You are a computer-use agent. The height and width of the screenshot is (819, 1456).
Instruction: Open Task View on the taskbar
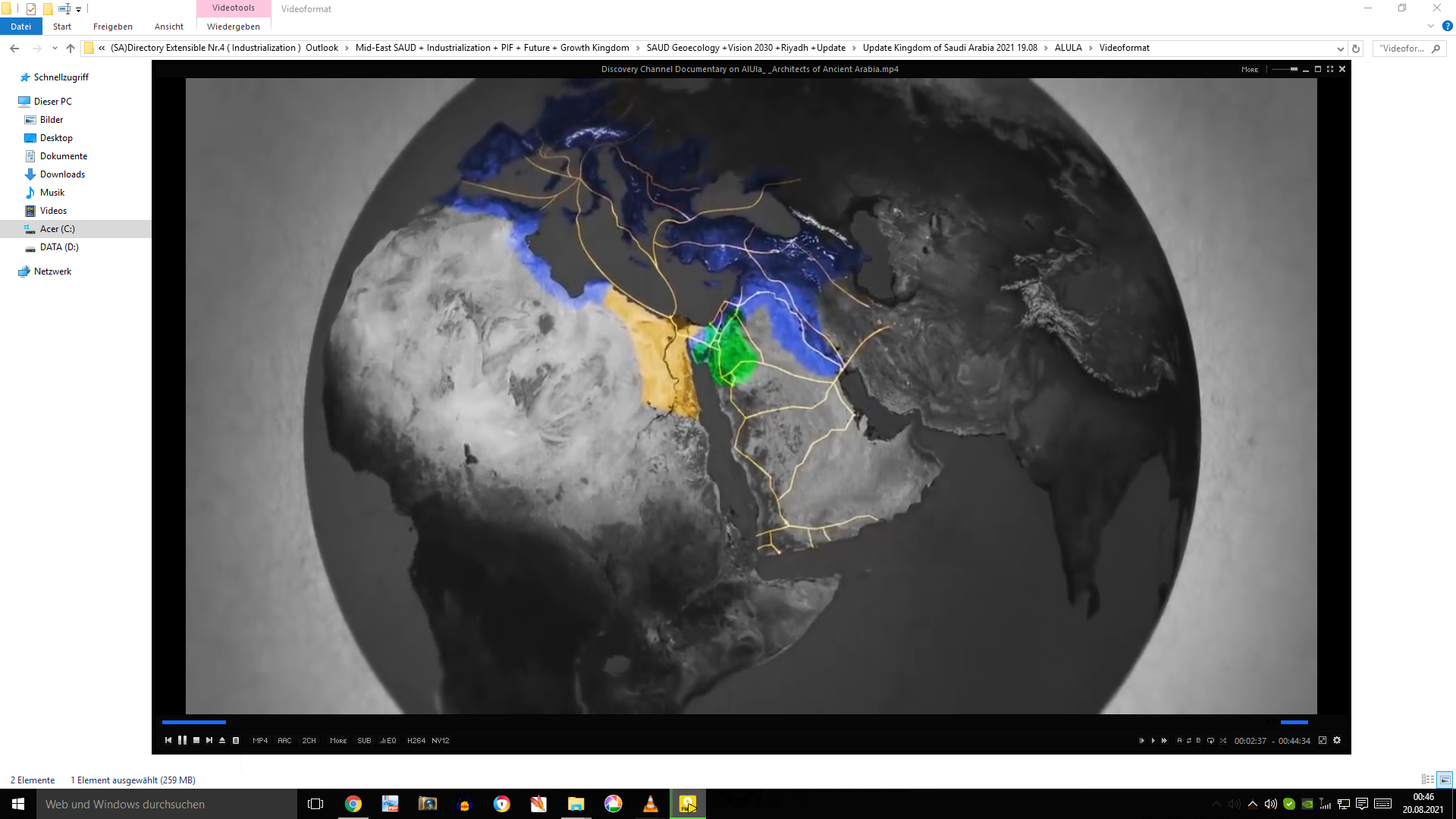315,804
